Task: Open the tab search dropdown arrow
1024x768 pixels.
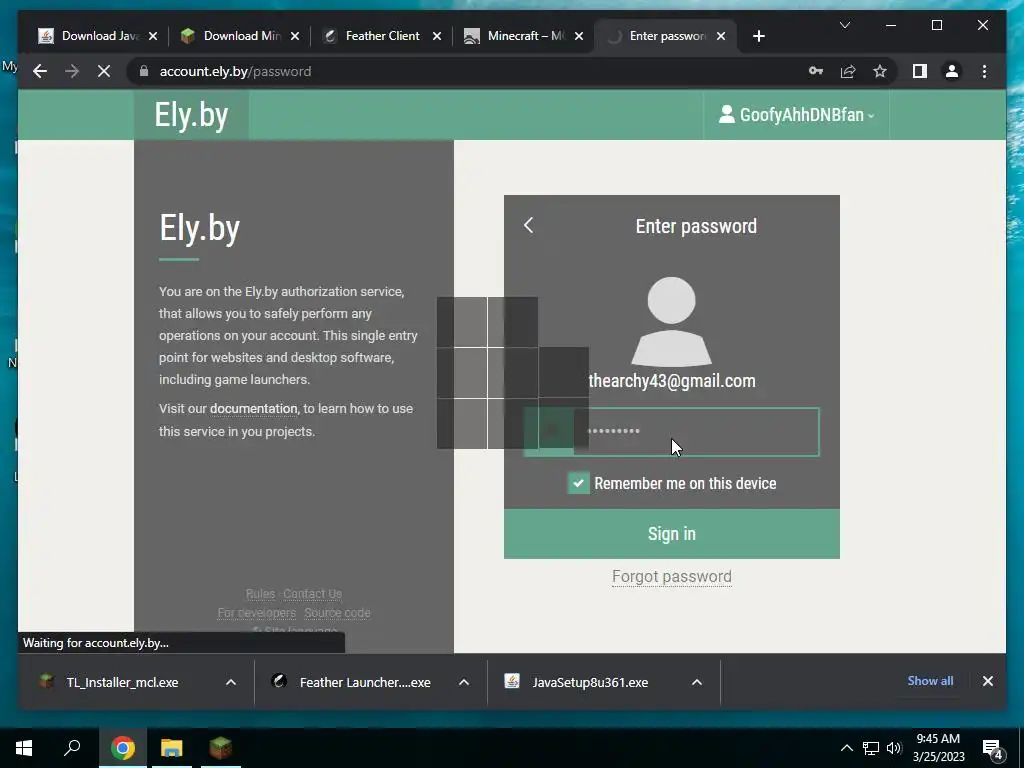Action: click(844, 25)
